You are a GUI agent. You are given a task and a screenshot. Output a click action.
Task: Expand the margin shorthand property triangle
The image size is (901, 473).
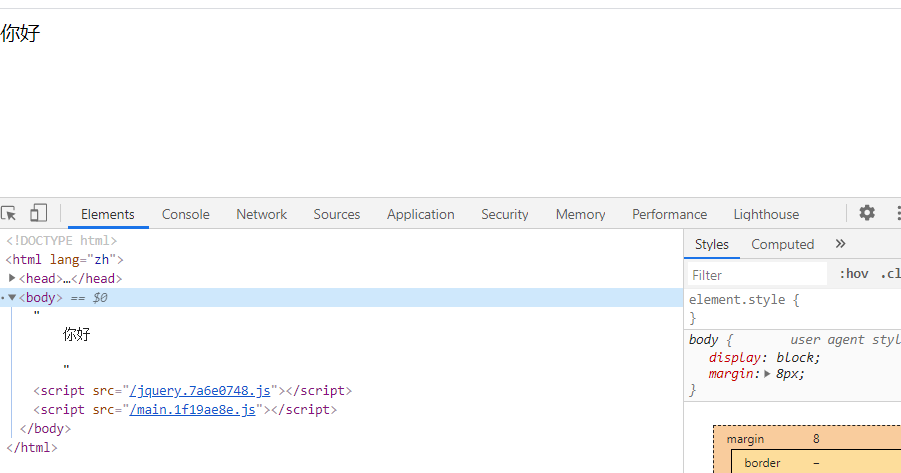coord(767,374)
